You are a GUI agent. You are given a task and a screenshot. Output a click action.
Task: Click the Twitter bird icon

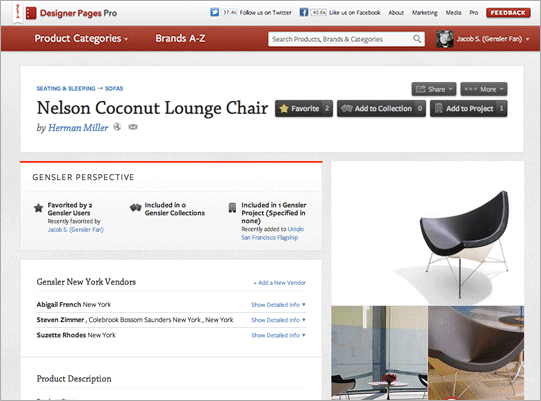(x=214, y=12)
